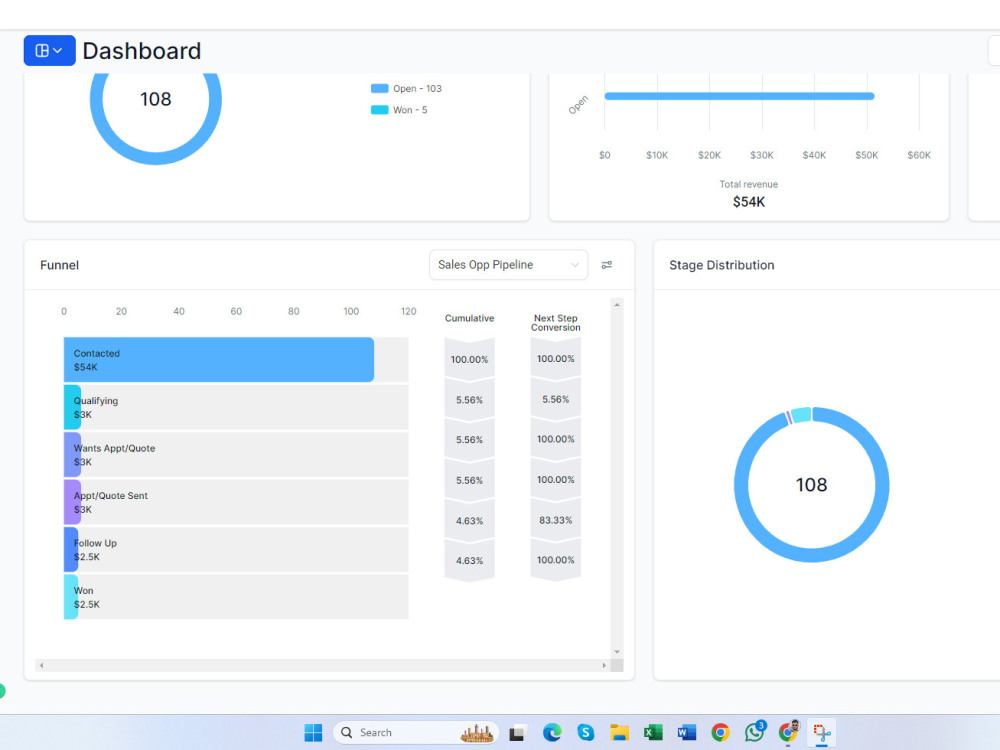Screen dimensions: 1000x750
Task: Select the Follow Up stage bar
Action: [71, 550]
